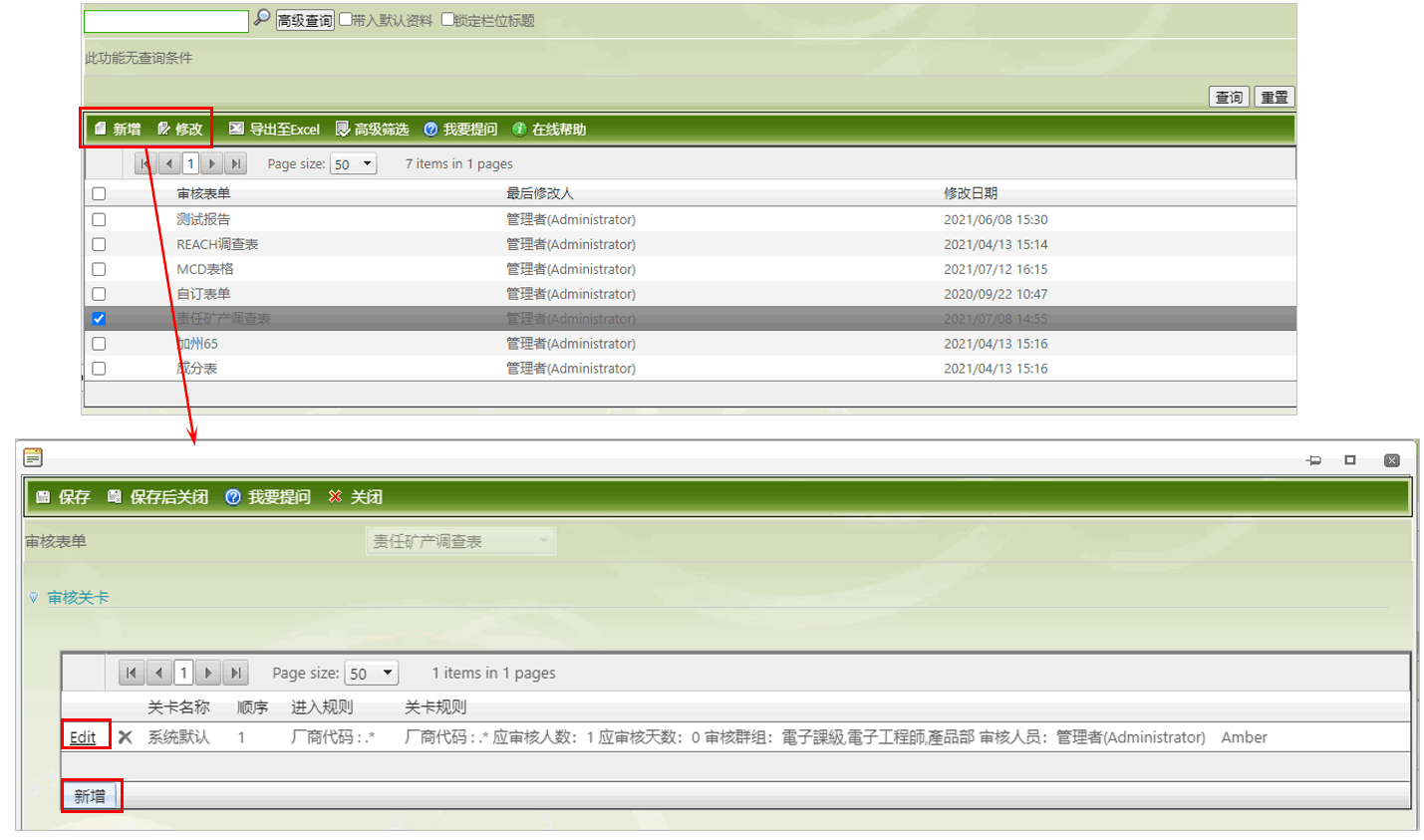Viewport: 1424px width, 840px height.
Task: Go to previous page in lower grid
Action: point(158,673)
